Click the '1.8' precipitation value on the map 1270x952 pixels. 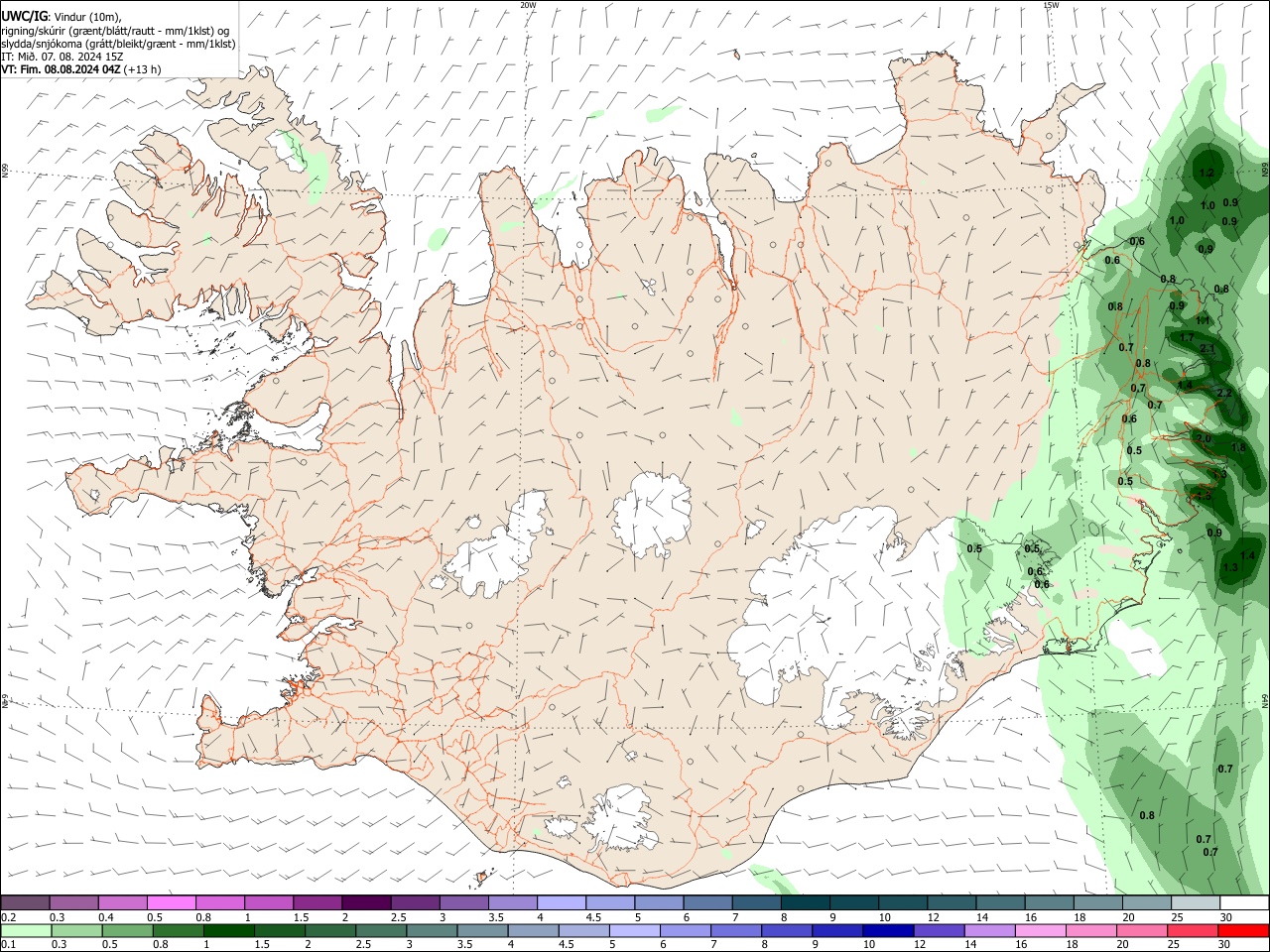pyautogui.click(x=1237, y=448)
